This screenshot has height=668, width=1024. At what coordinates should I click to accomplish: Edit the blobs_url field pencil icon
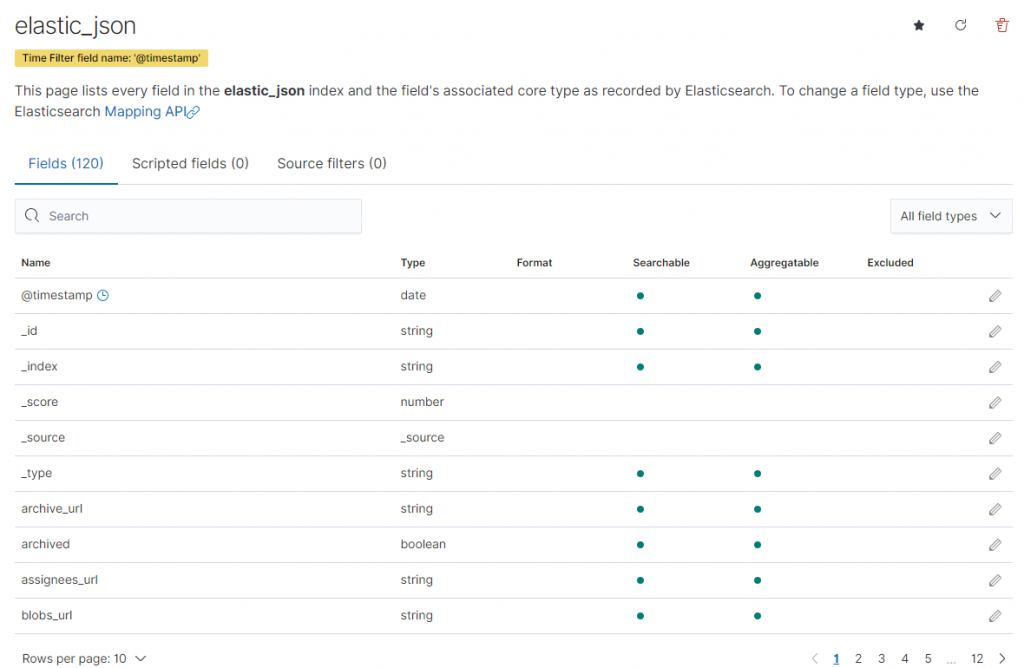995,616
